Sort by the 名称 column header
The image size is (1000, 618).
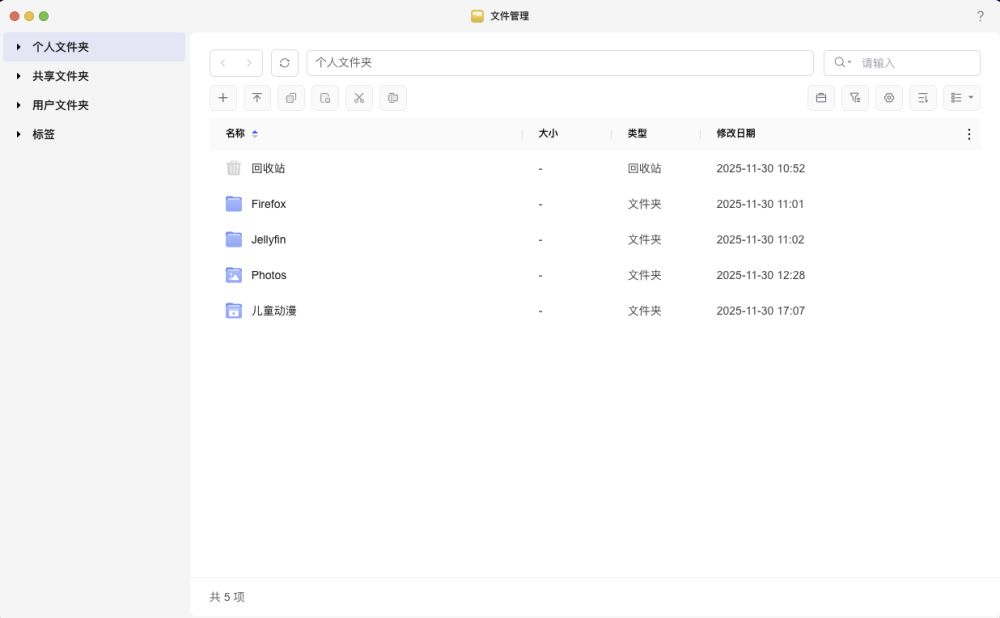235,133
